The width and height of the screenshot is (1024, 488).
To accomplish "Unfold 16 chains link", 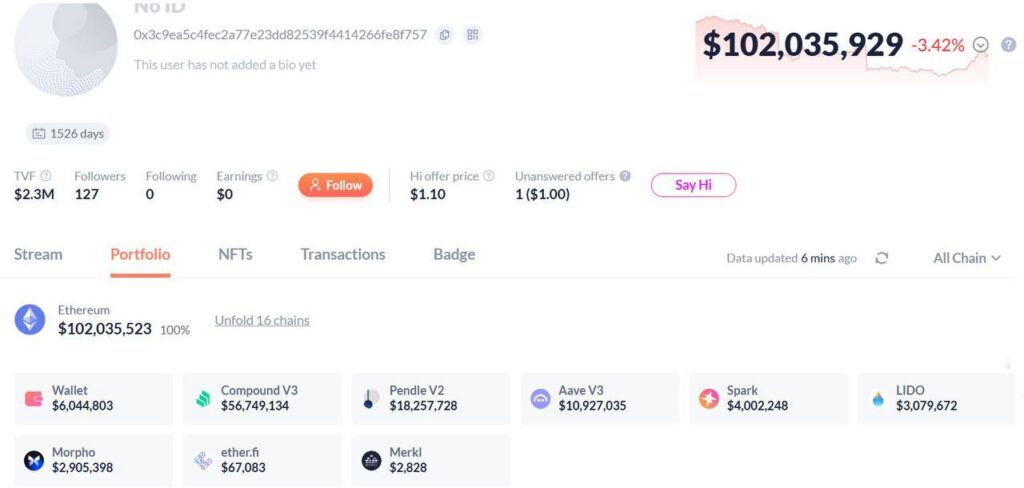I will [x=262, y=321].
